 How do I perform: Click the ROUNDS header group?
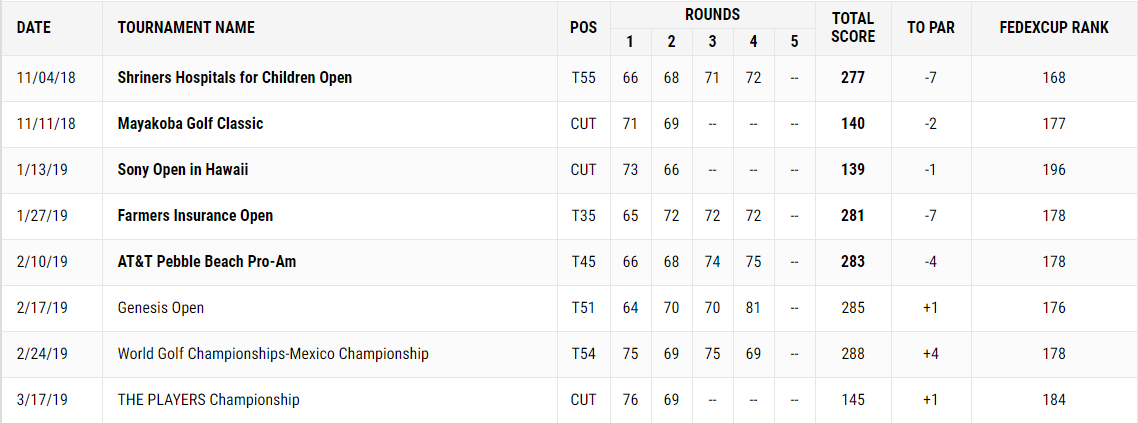(x=712, y=14)
